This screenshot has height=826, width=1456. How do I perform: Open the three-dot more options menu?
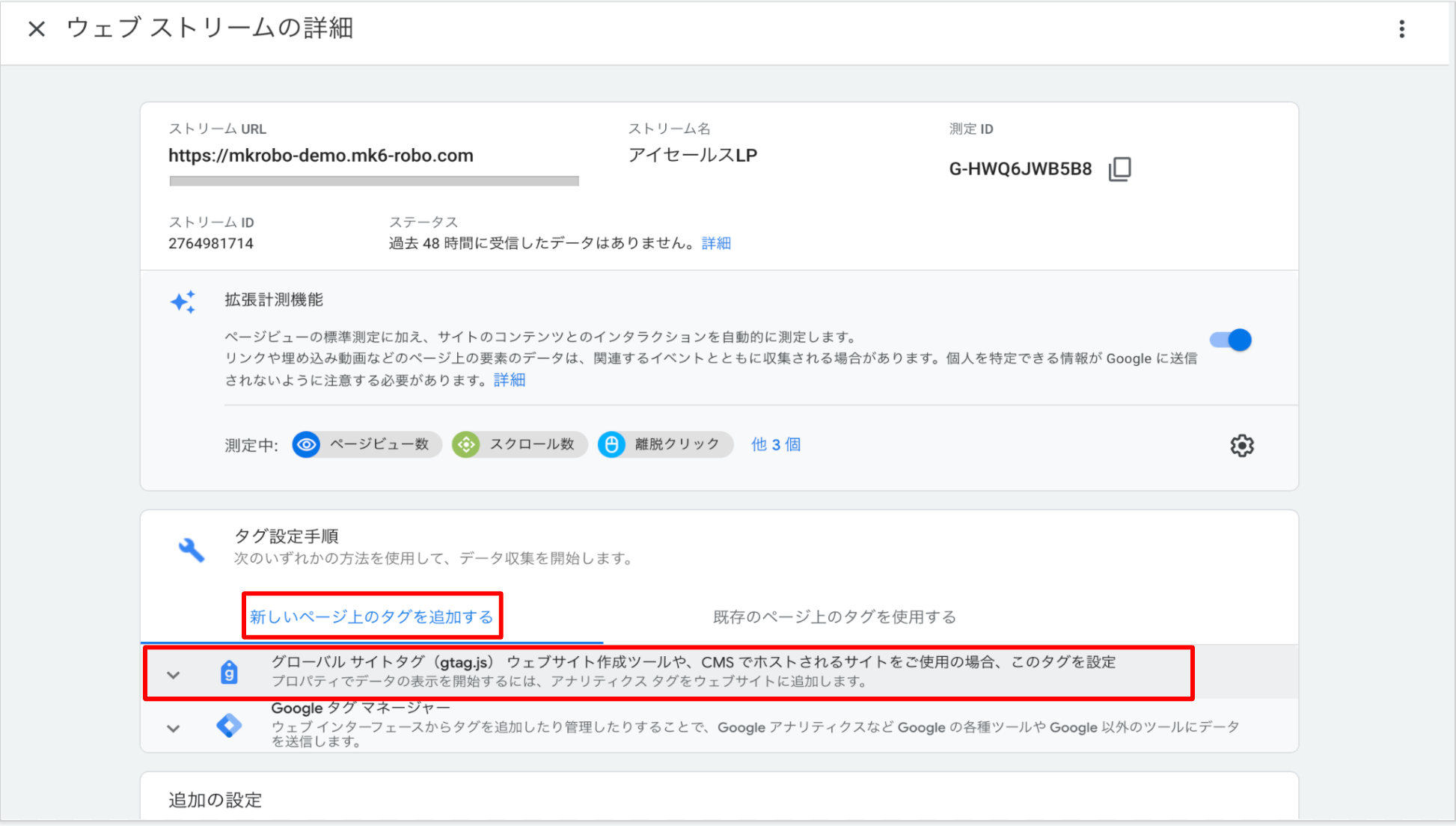click(1401, 29)
